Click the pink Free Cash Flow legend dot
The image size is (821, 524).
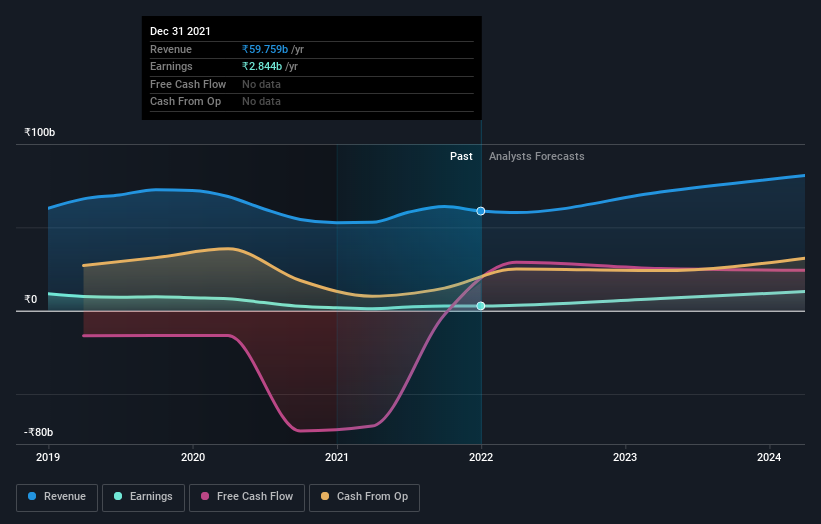(205, 496)
